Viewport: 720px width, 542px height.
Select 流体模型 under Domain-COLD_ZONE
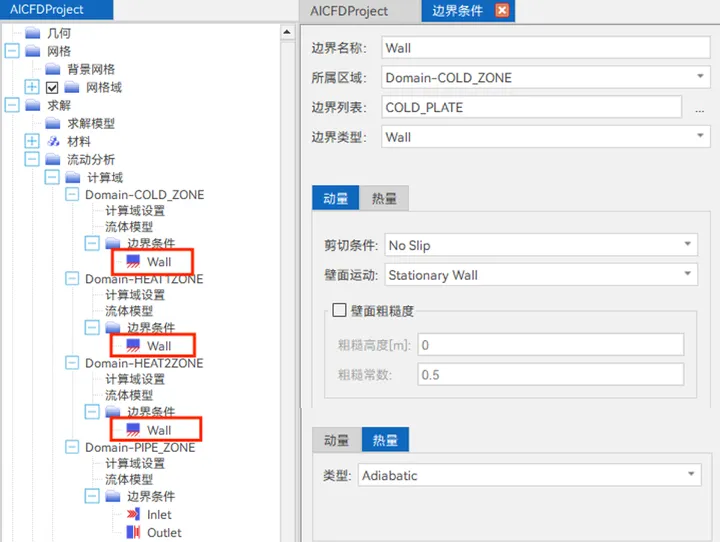[x=129, y=227]
